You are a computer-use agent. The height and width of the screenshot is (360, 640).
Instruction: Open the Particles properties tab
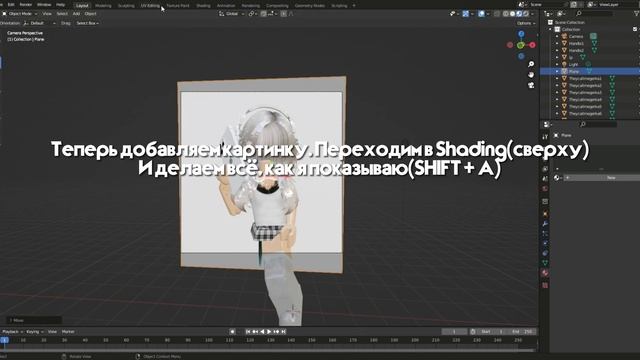(x=545, y=233)
